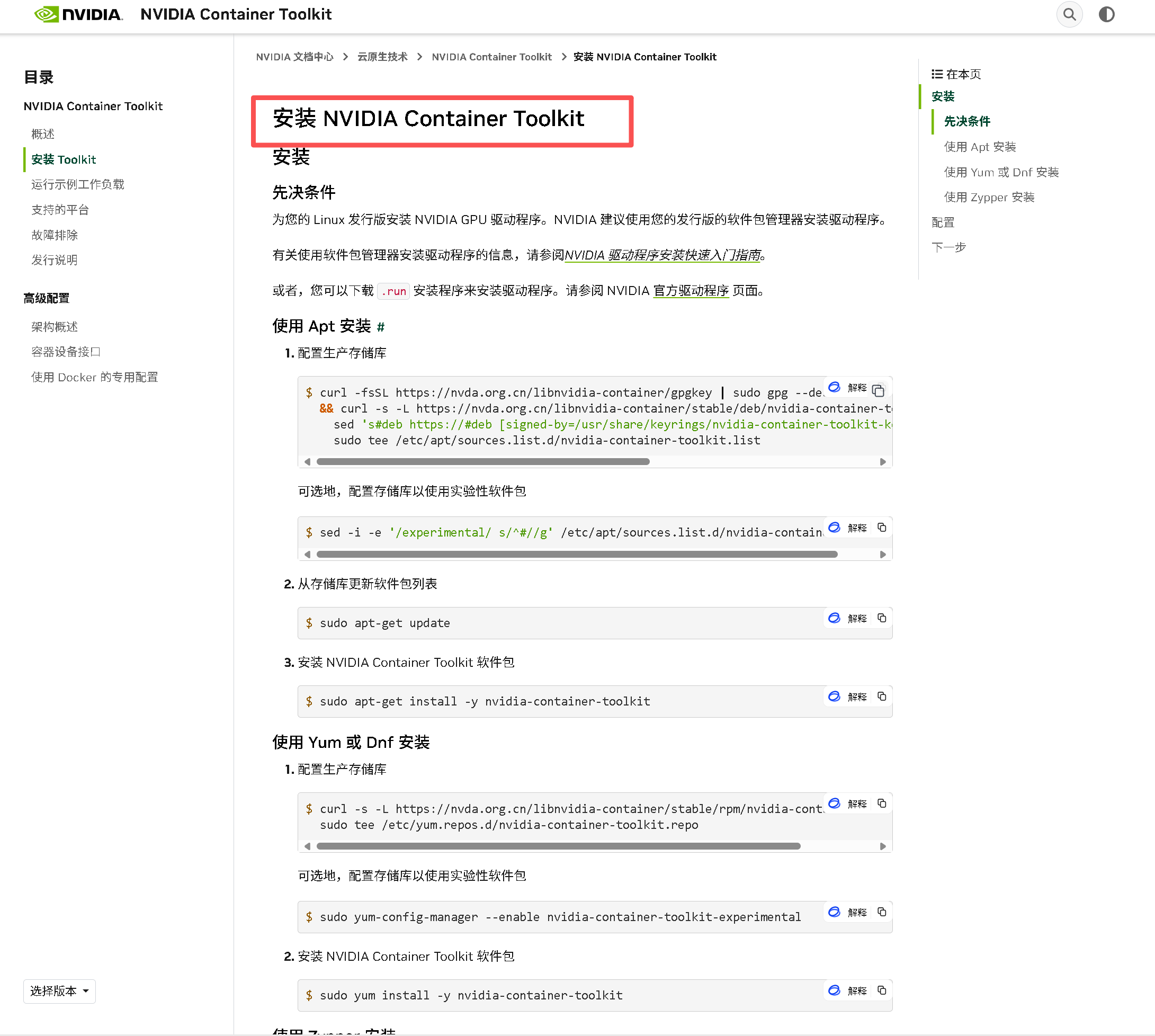Open the 运行示例工作负载 sidebar entry
The width and height of the screenshot is (1155, 1036).
77,184
